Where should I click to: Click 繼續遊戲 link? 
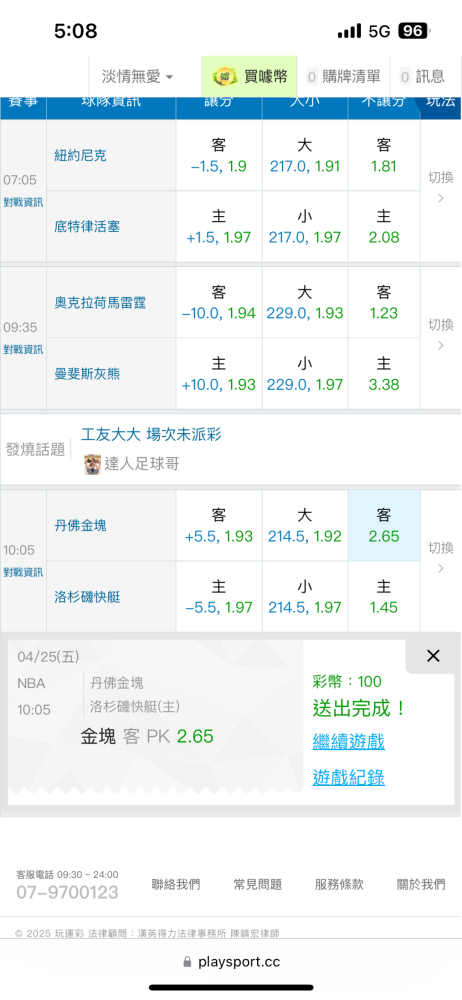(x=348, y=741)
